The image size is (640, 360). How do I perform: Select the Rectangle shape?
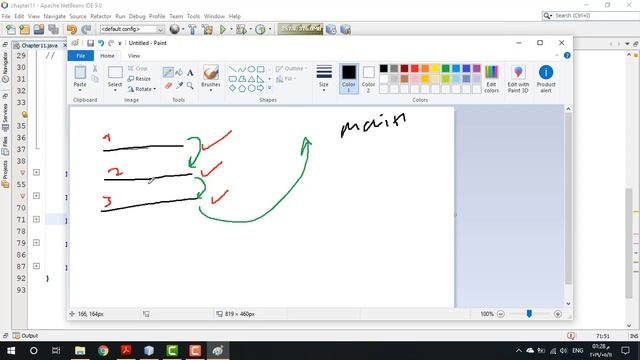pyautogui.click(x=260, y=69)
